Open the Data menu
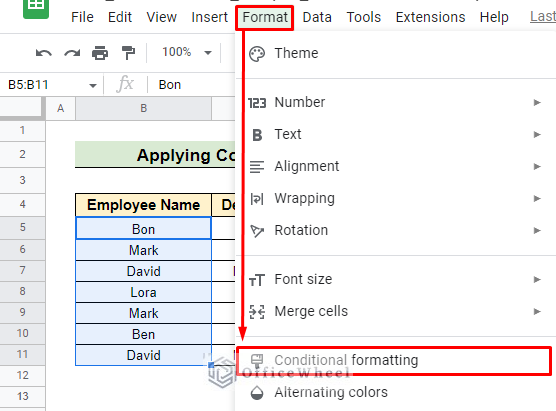The width and height of the screenshot is (556, 411). [317, 17]
